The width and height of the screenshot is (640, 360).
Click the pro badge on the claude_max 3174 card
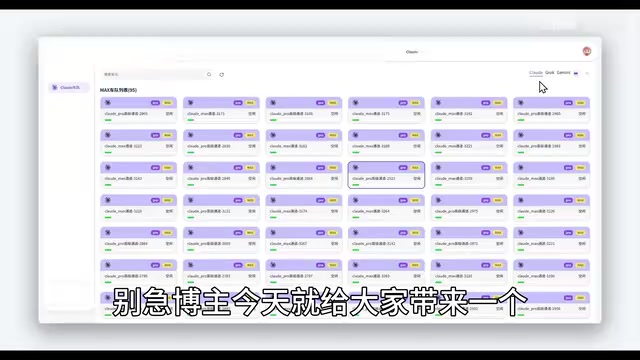coord(320,200)
